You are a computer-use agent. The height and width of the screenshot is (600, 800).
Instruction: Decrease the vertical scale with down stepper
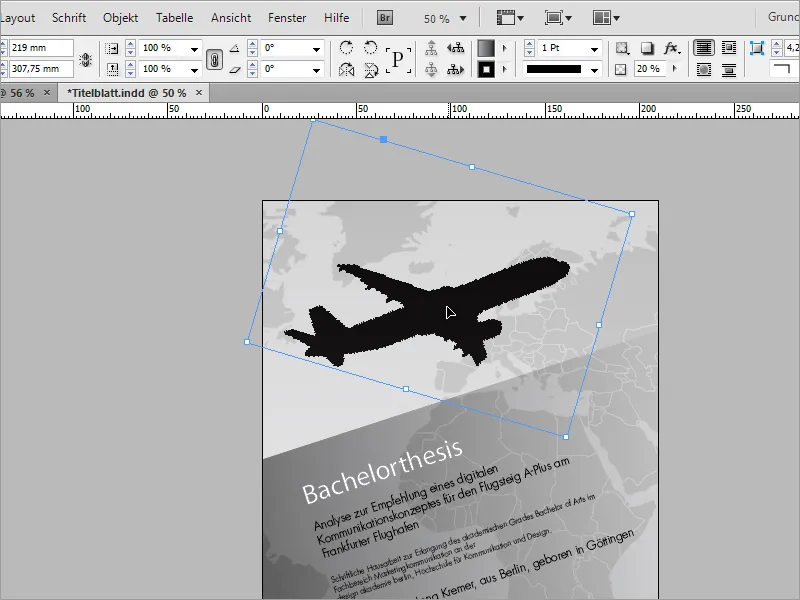(x=131, y=73)
